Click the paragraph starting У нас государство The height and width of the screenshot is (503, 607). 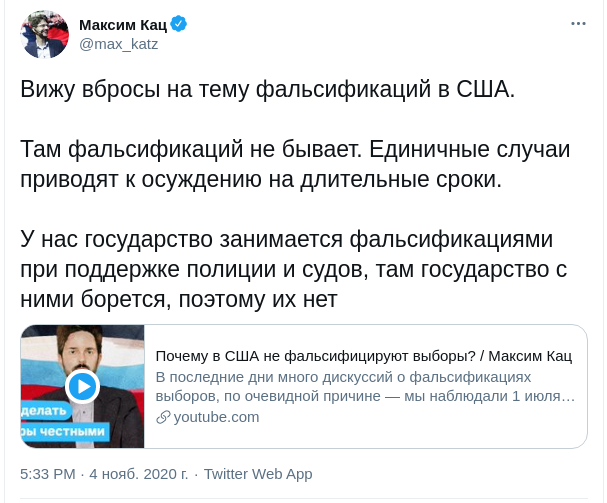point(293,269)
